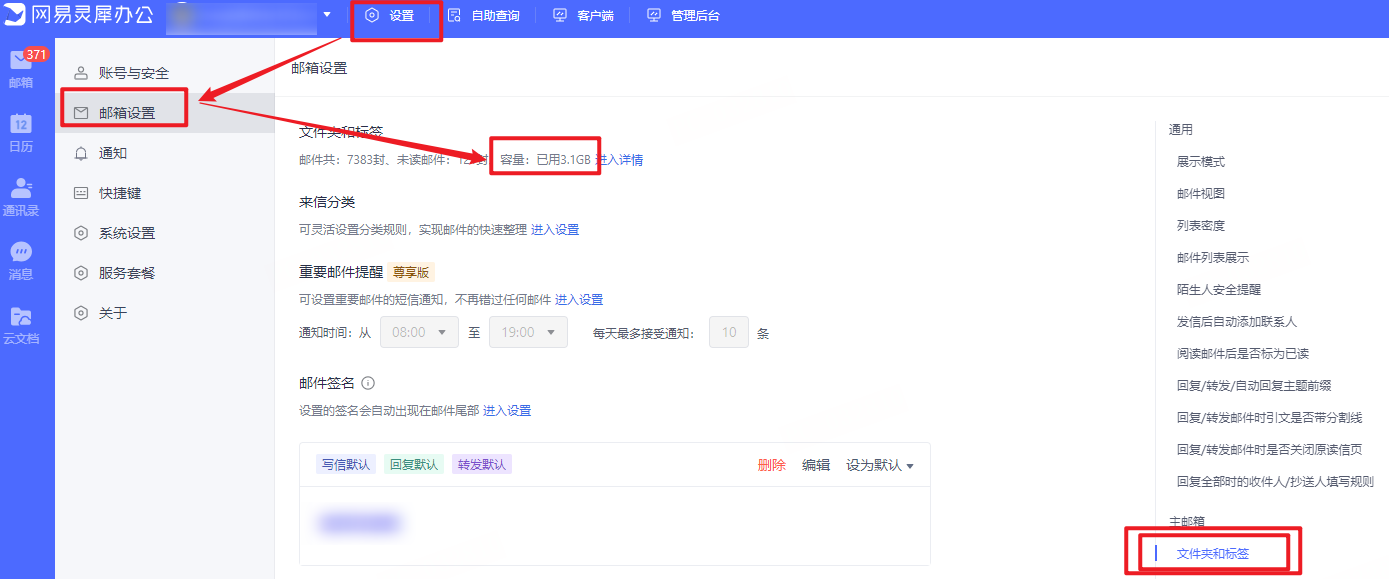1389x579 pixels.
Task: Click 删除 to delete the signature
Action: coord(771,463)
